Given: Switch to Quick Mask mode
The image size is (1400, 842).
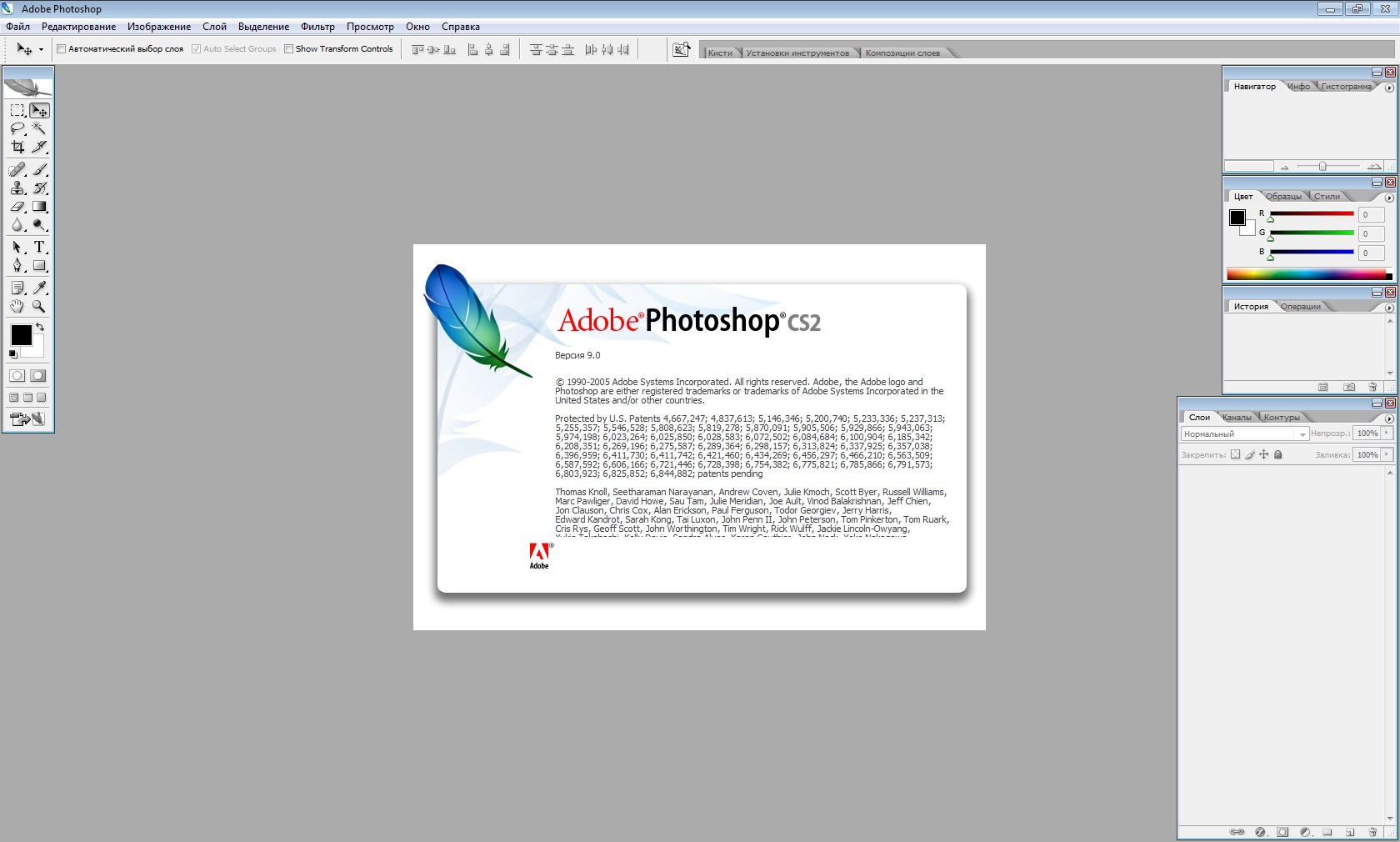Looking at the screenshot, I should click(38, 375).
